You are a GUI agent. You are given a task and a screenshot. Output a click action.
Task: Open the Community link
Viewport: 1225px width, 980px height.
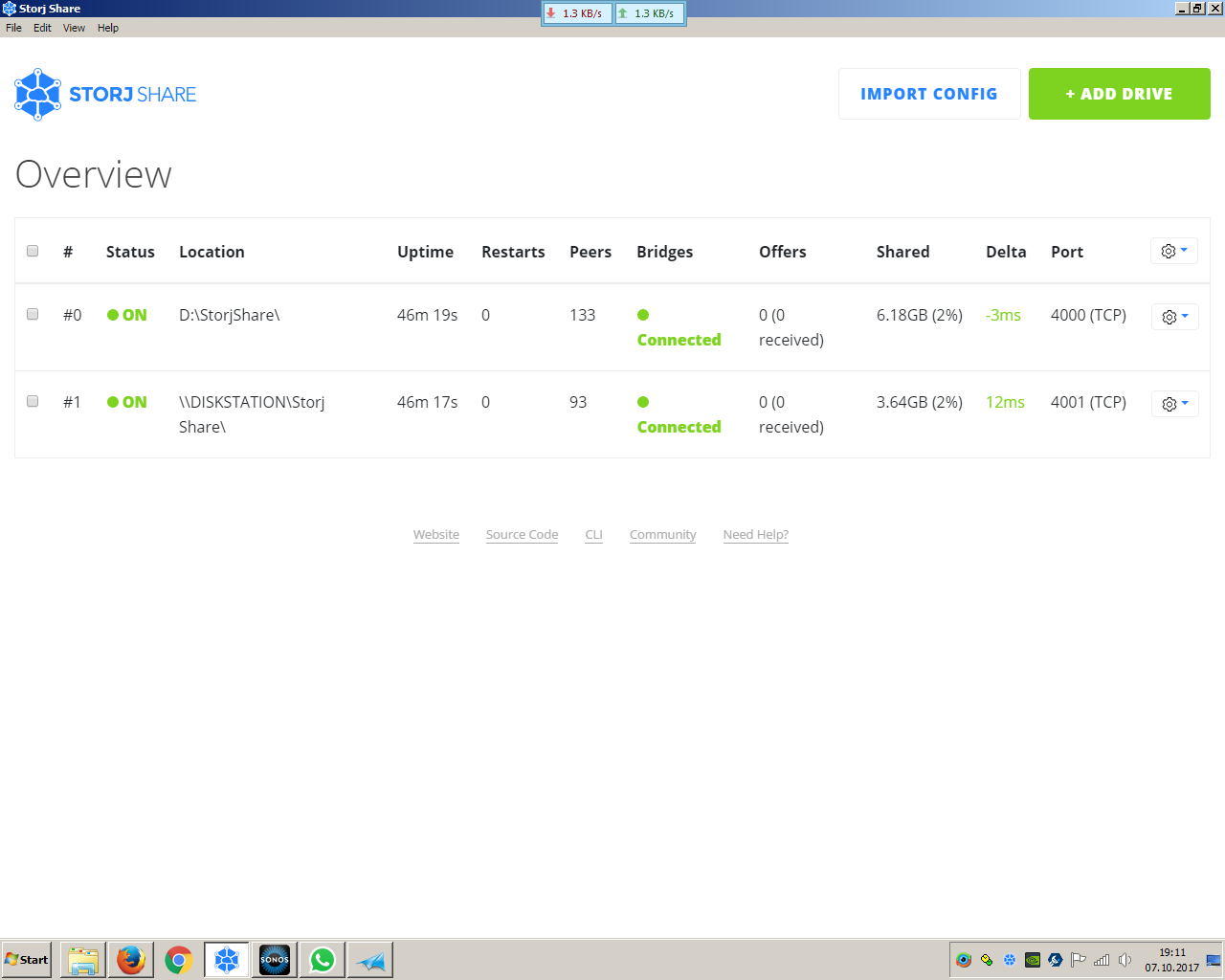pos(663,535)
